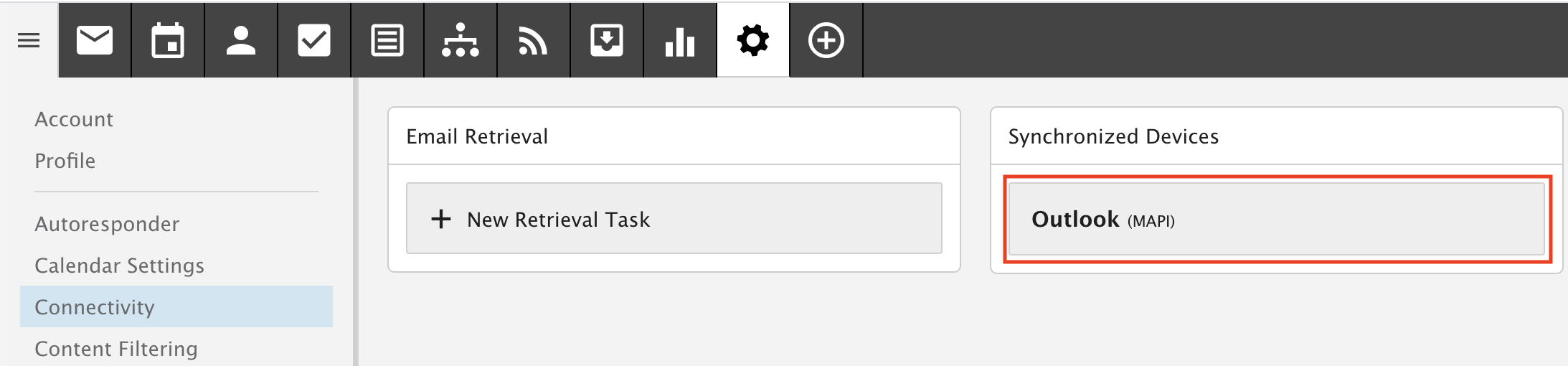Select Calendar Settings in sidebar

pos(119,266)
